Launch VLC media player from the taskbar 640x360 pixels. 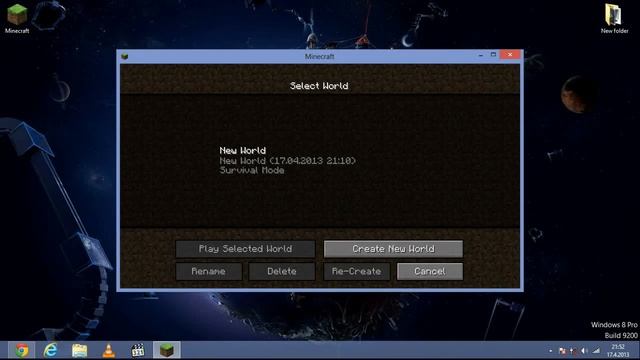pyautogui.click(x=109, y=350)
